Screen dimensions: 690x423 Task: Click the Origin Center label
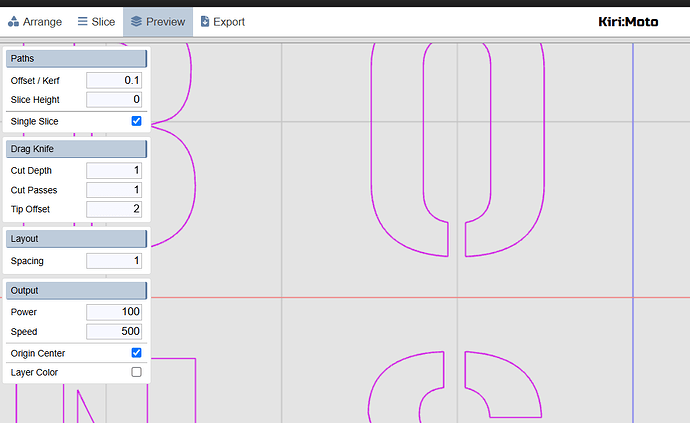(x=37, y=353)
